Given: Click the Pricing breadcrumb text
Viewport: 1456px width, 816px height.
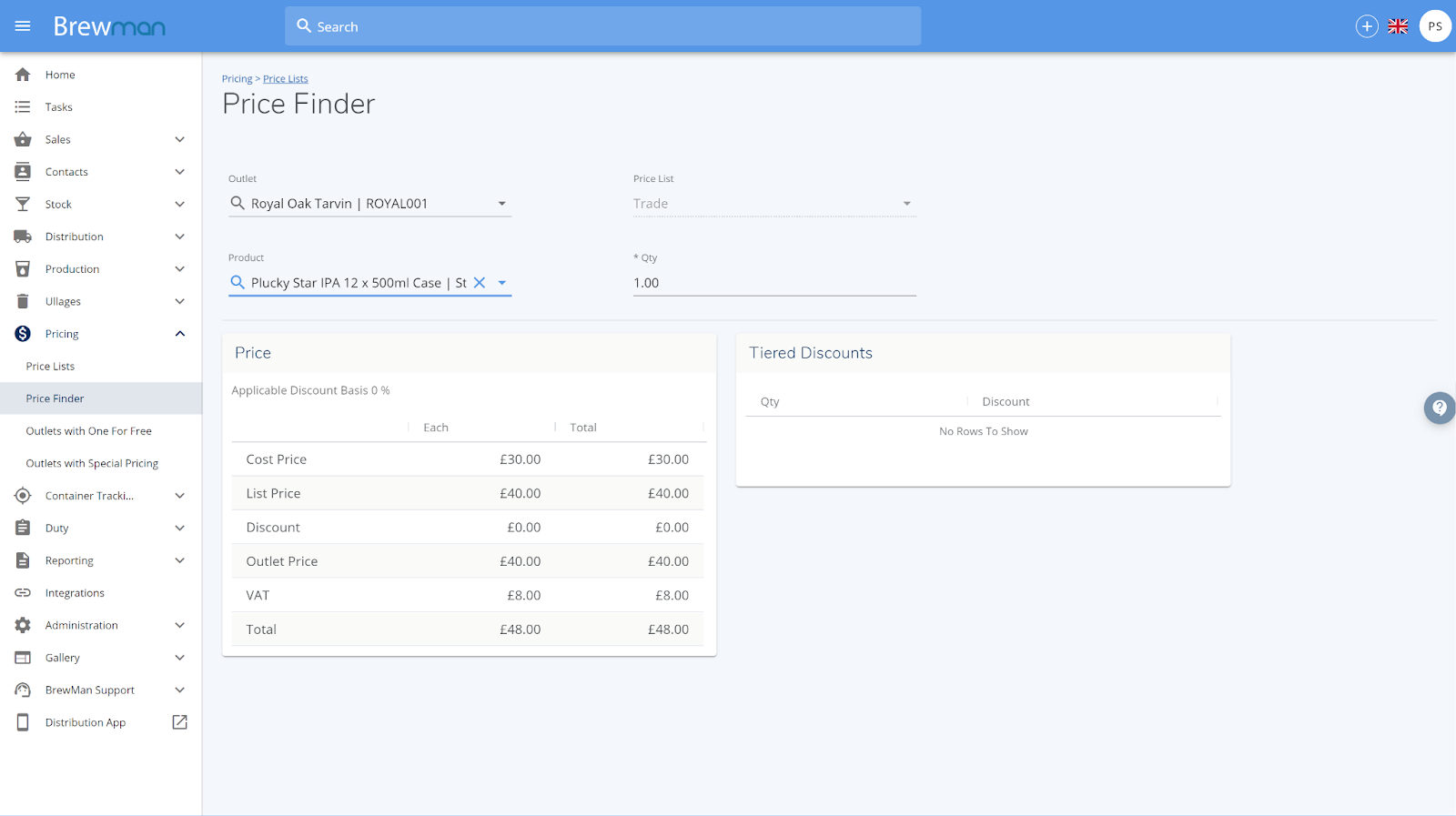Looking at the screenshot, I should (237, 79).
